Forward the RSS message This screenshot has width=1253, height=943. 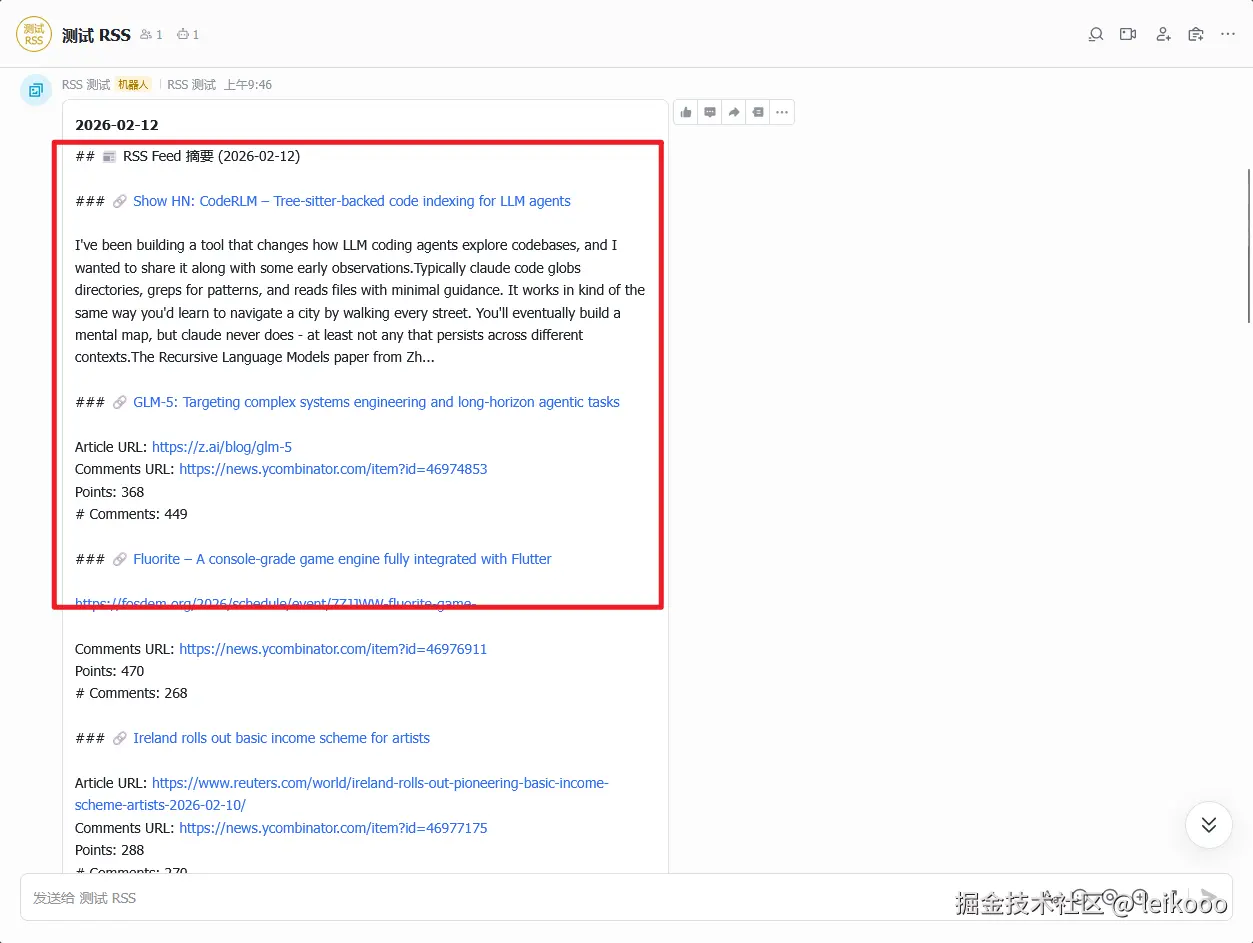pos(734,112)
